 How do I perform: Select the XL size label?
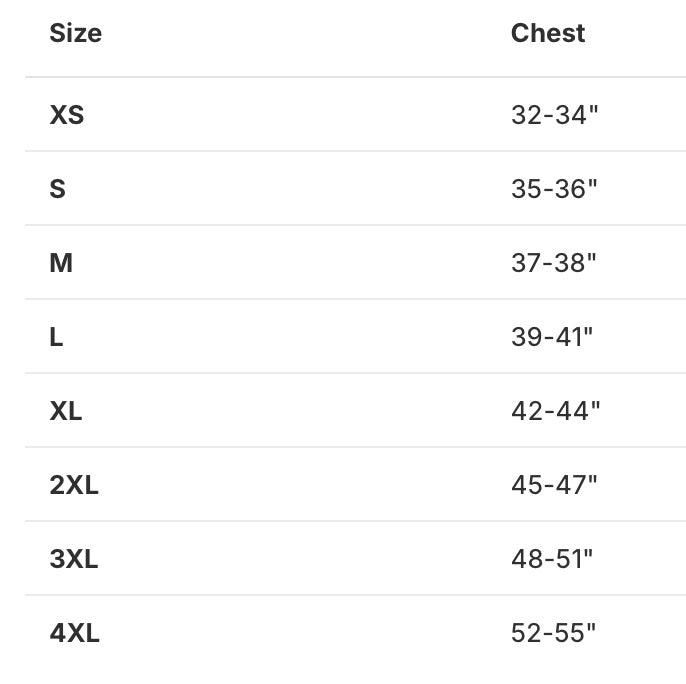pyautogui.click(x=66, y=411)
